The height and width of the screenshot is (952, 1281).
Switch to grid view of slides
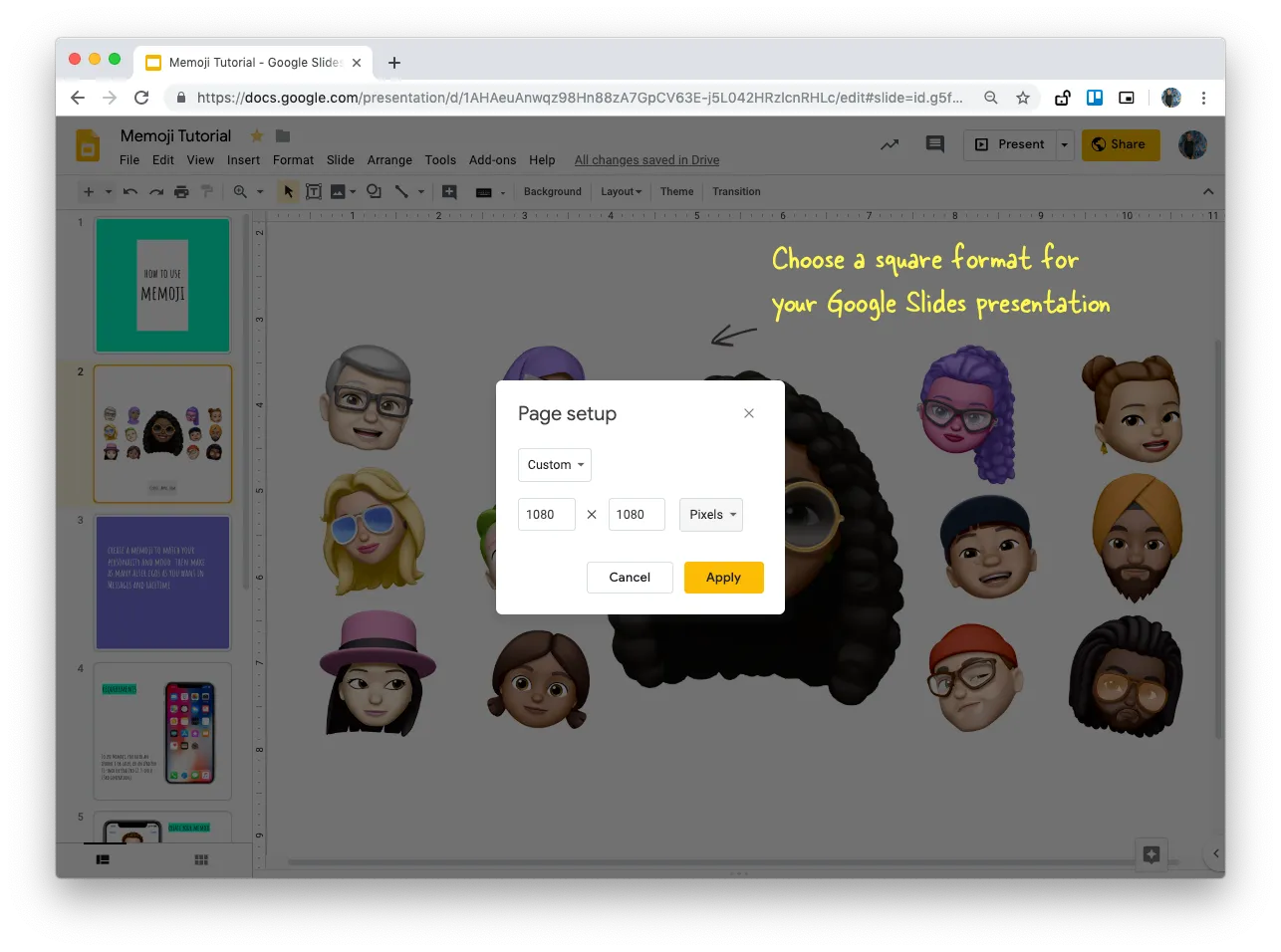click(201, 859)
